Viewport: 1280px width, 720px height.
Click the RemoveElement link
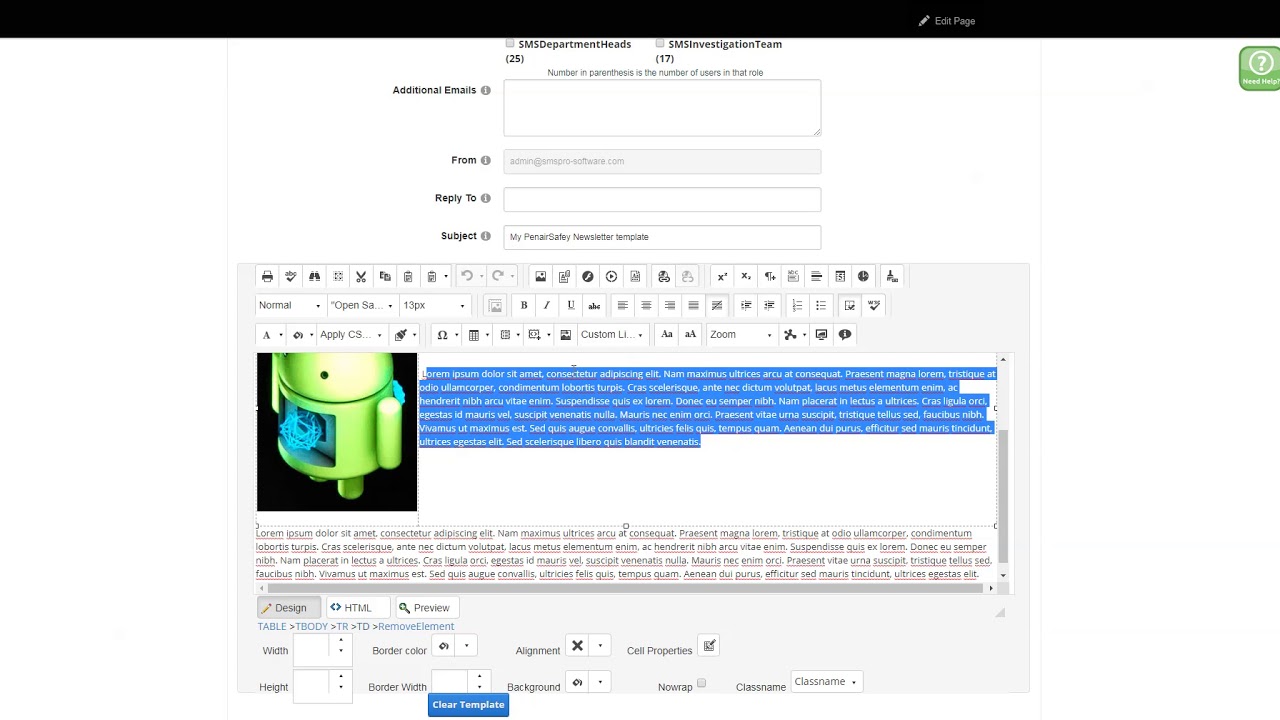pos(416,626)
